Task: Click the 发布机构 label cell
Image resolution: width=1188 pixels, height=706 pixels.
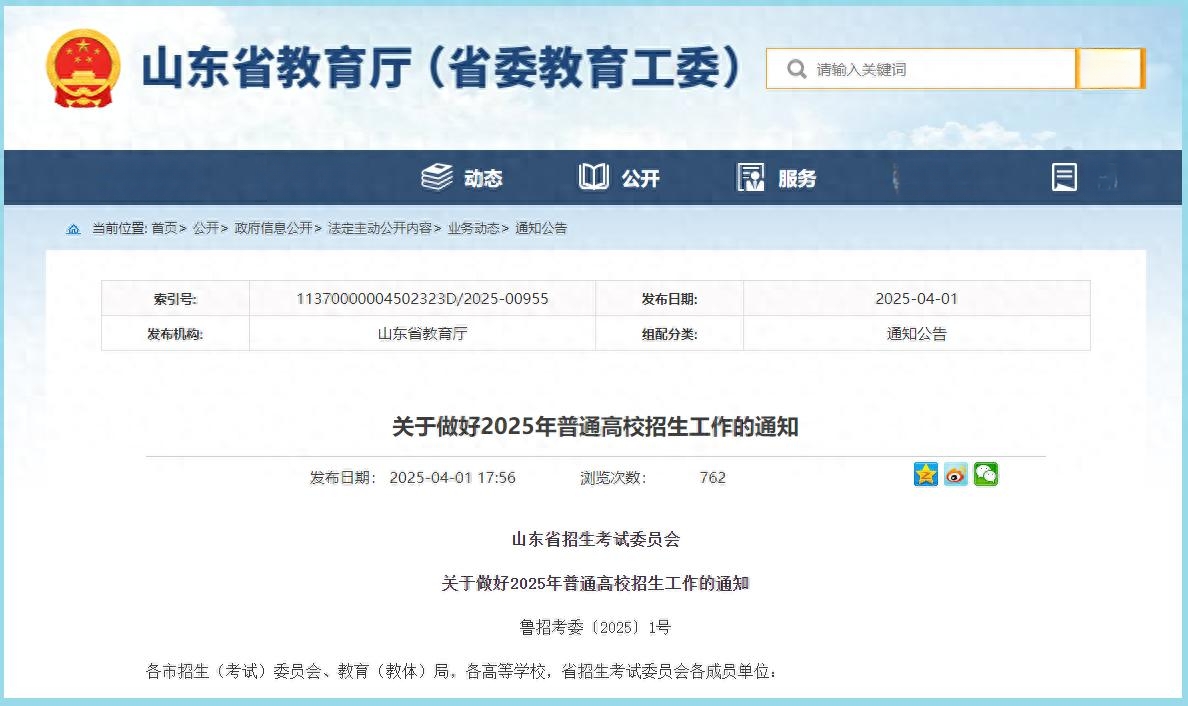Action: [175, 333]
